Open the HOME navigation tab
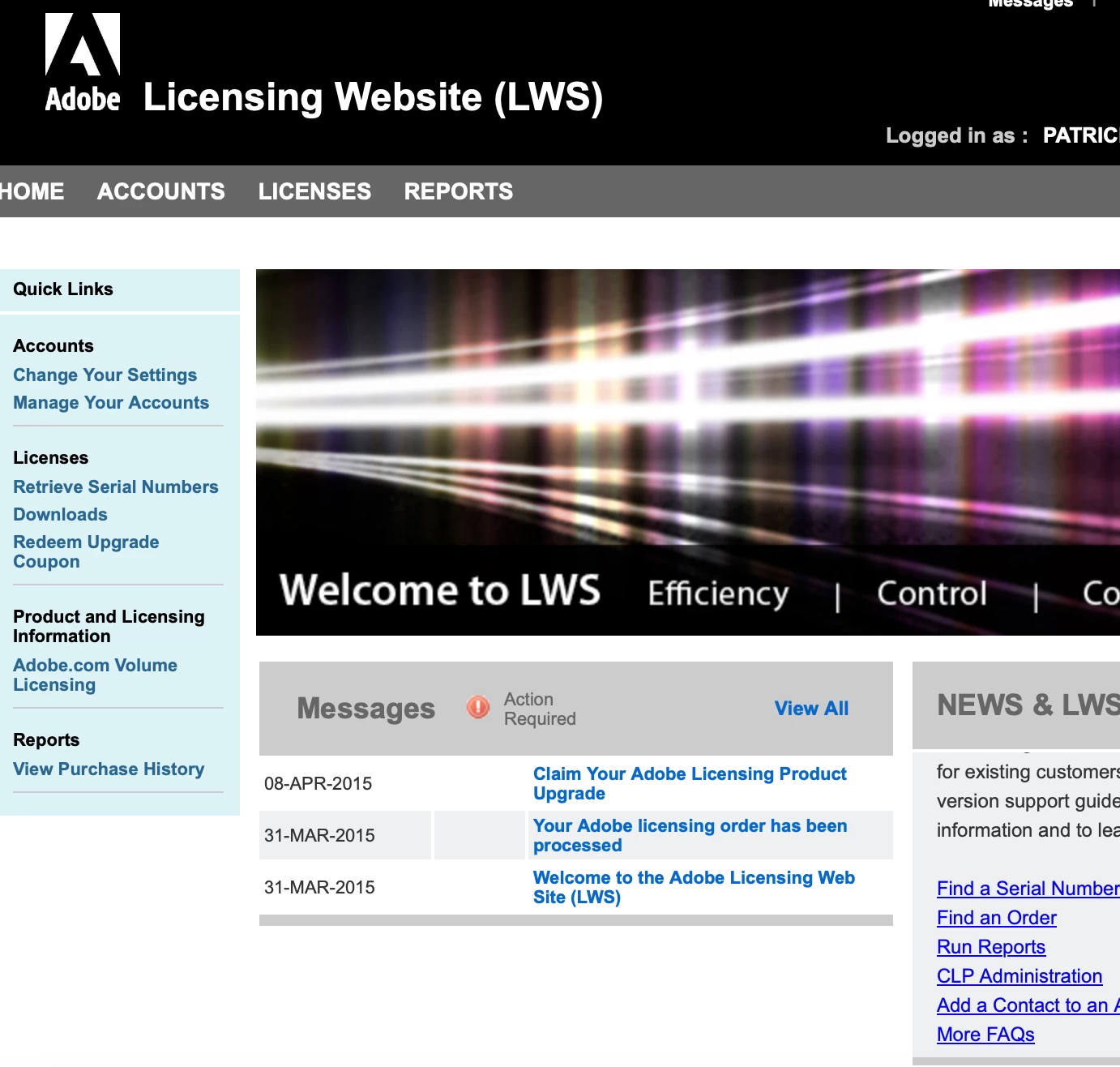Image resolution: width=1120 pixels, height=1067 pixels. pyautogui.click(x=32, y=191)
